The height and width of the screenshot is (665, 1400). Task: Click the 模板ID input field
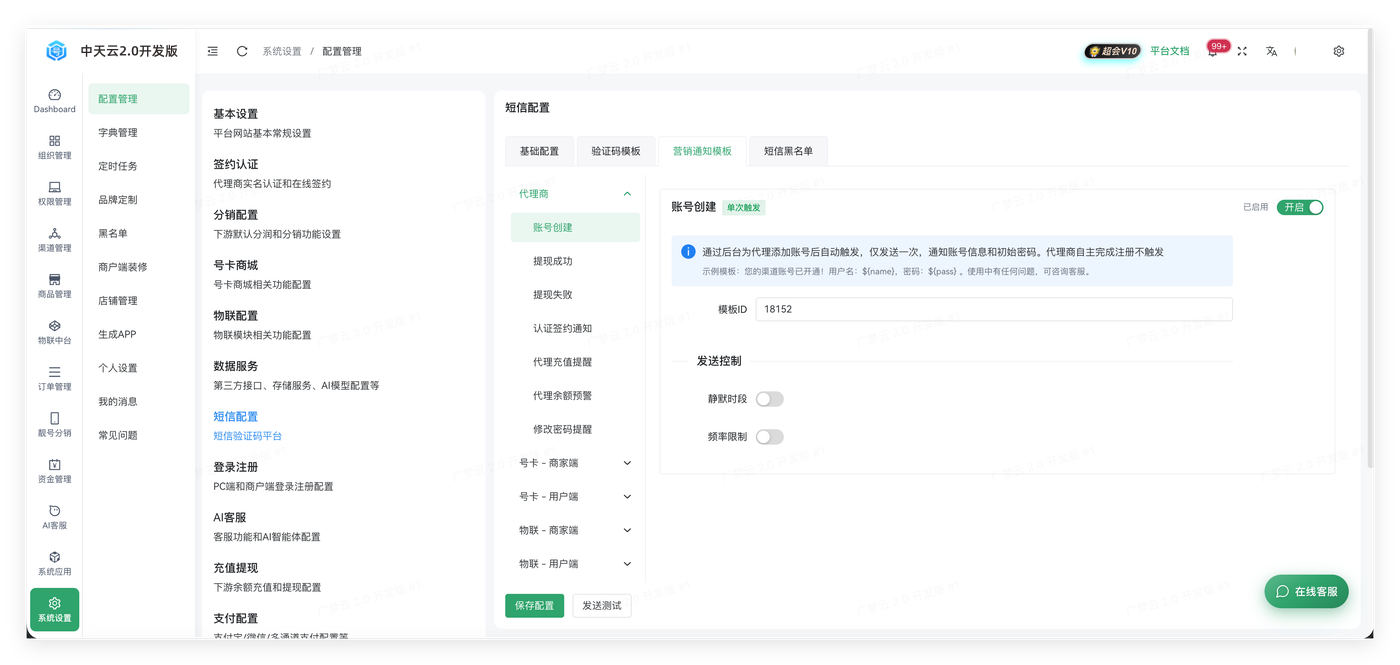coord(994,309)
